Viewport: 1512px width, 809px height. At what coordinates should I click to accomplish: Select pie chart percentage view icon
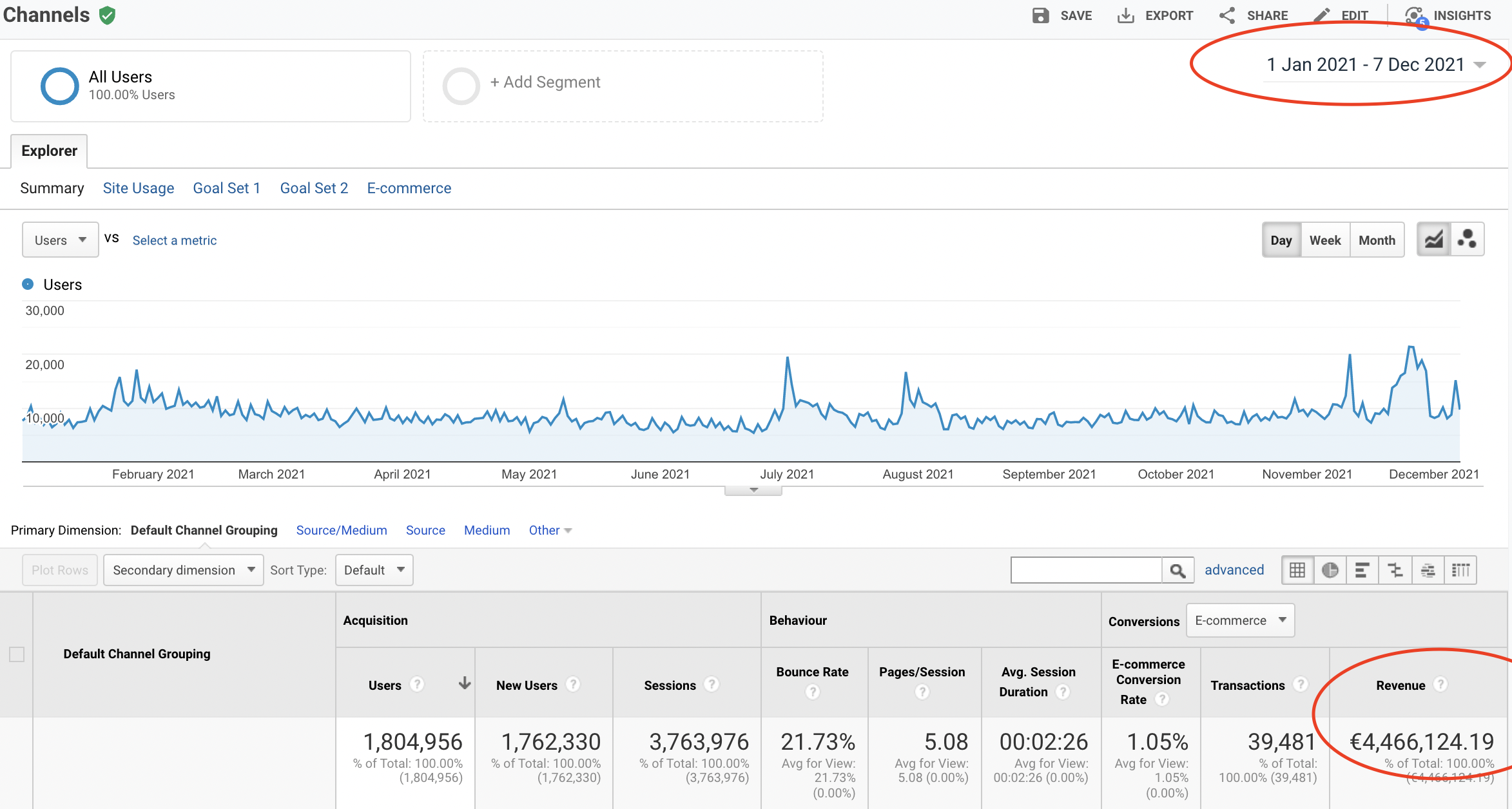click(1330, 570)
